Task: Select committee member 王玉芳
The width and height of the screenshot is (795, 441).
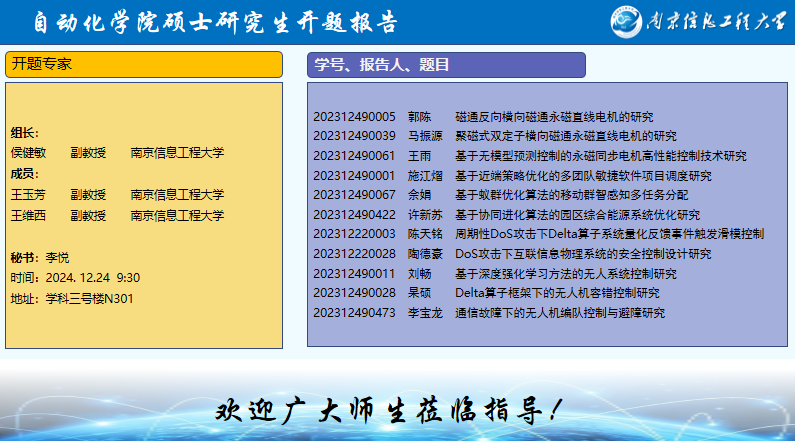Action: 29,195
